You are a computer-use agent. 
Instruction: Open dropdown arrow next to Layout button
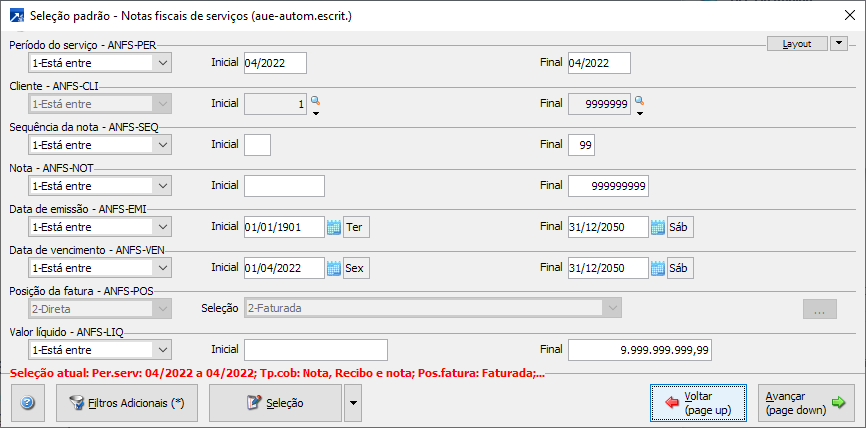click(x=839, y=44)
